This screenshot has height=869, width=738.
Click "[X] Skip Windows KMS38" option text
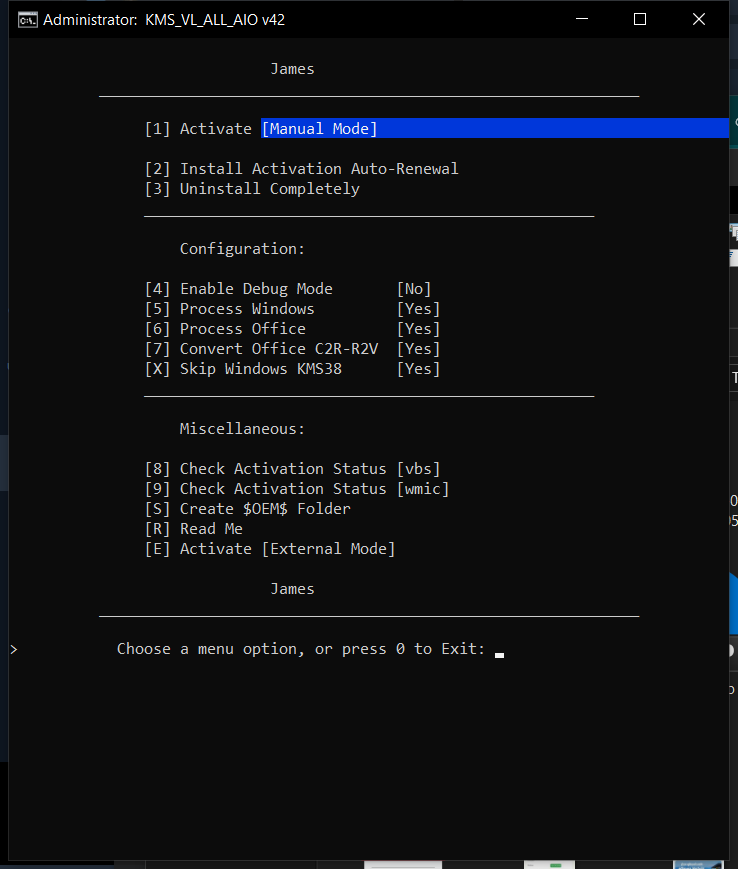point(243,369)
